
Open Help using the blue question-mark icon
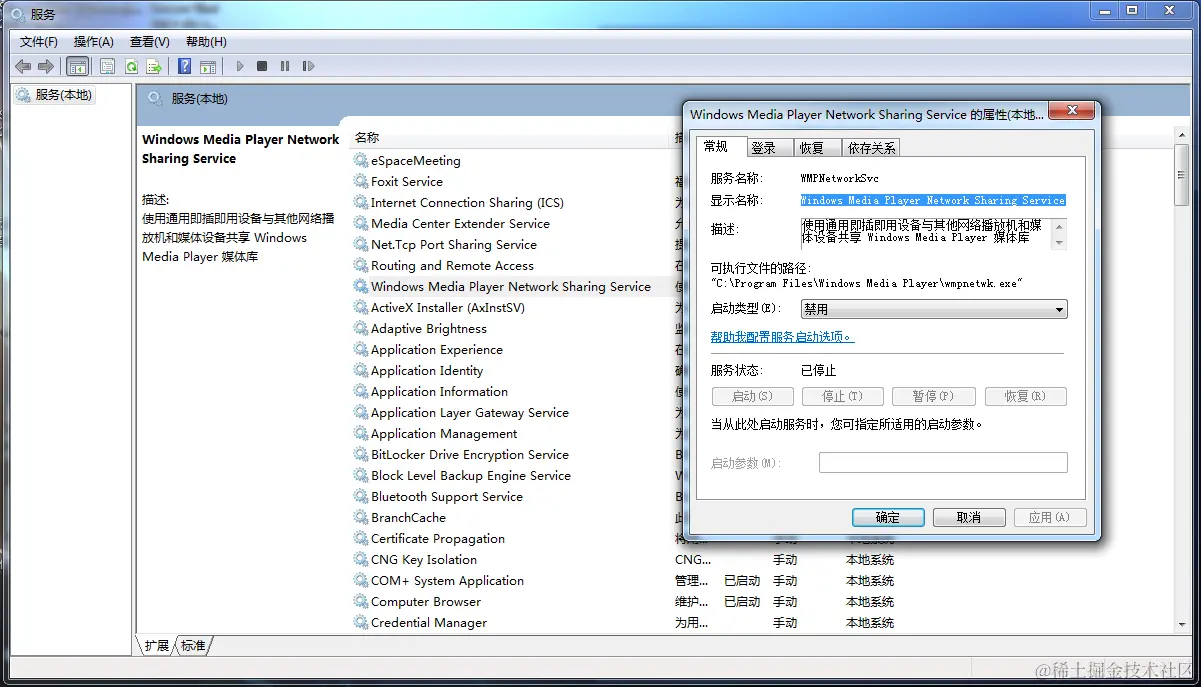pos(184,66)
